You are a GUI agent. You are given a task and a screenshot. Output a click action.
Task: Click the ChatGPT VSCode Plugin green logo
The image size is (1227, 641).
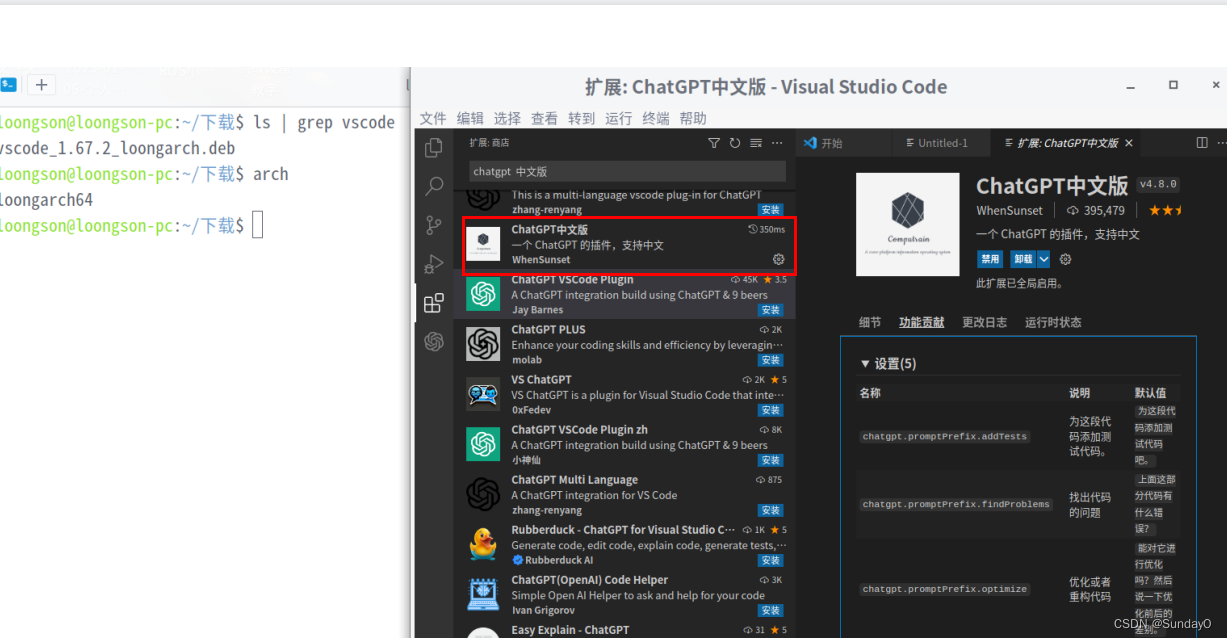point(483,294)
